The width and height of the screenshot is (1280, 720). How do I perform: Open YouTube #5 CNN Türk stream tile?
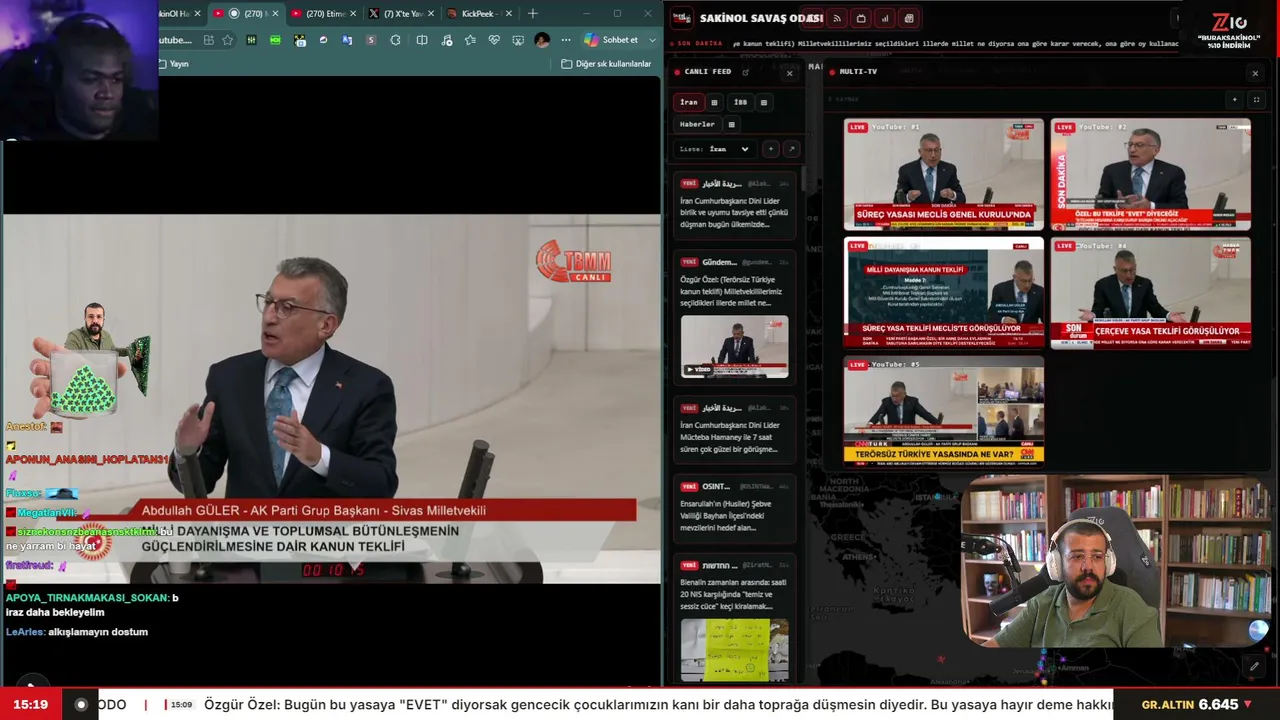(x=943, y=412)
